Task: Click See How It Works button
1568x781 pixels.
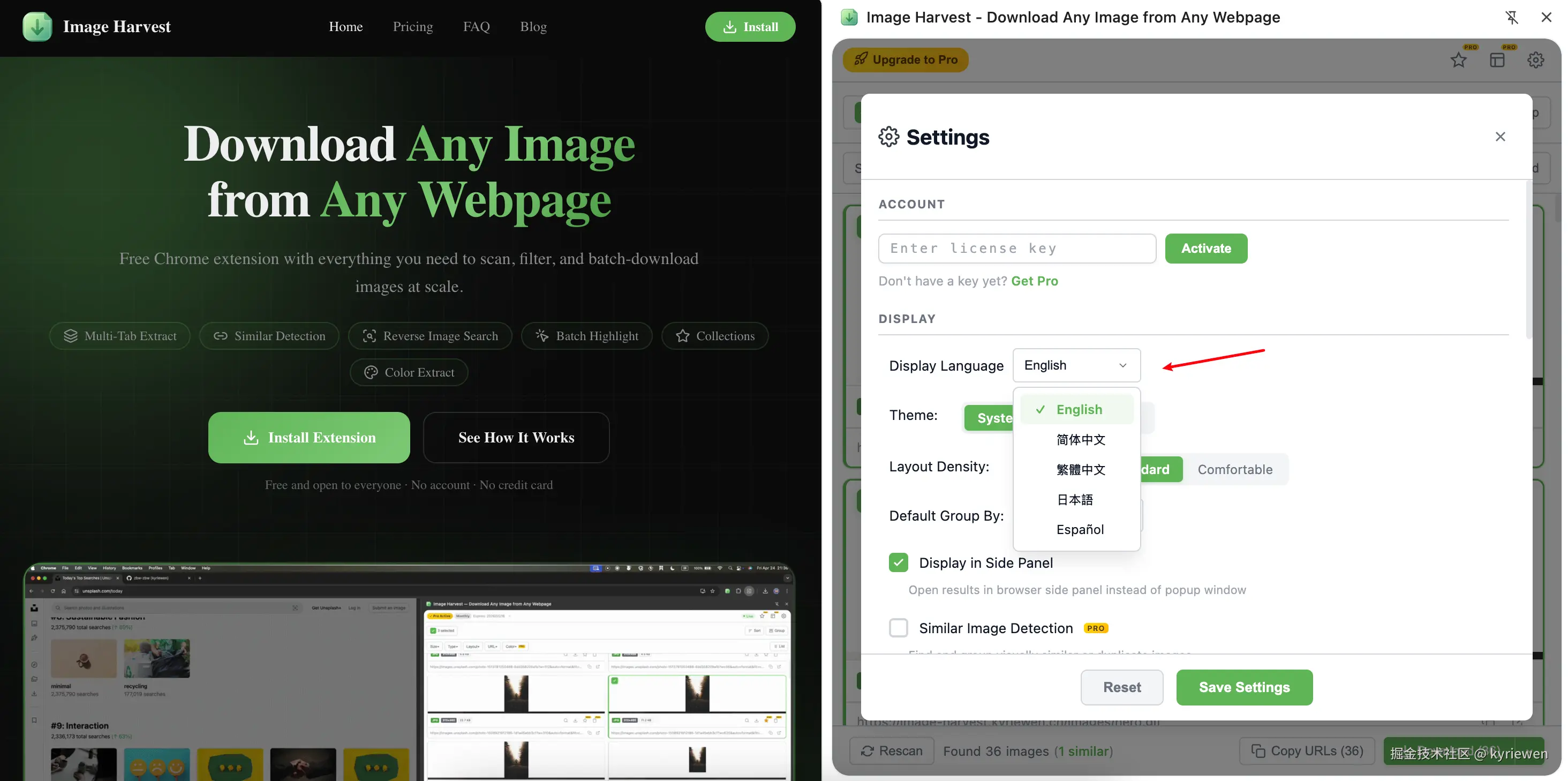Action: tap(516, 438)
